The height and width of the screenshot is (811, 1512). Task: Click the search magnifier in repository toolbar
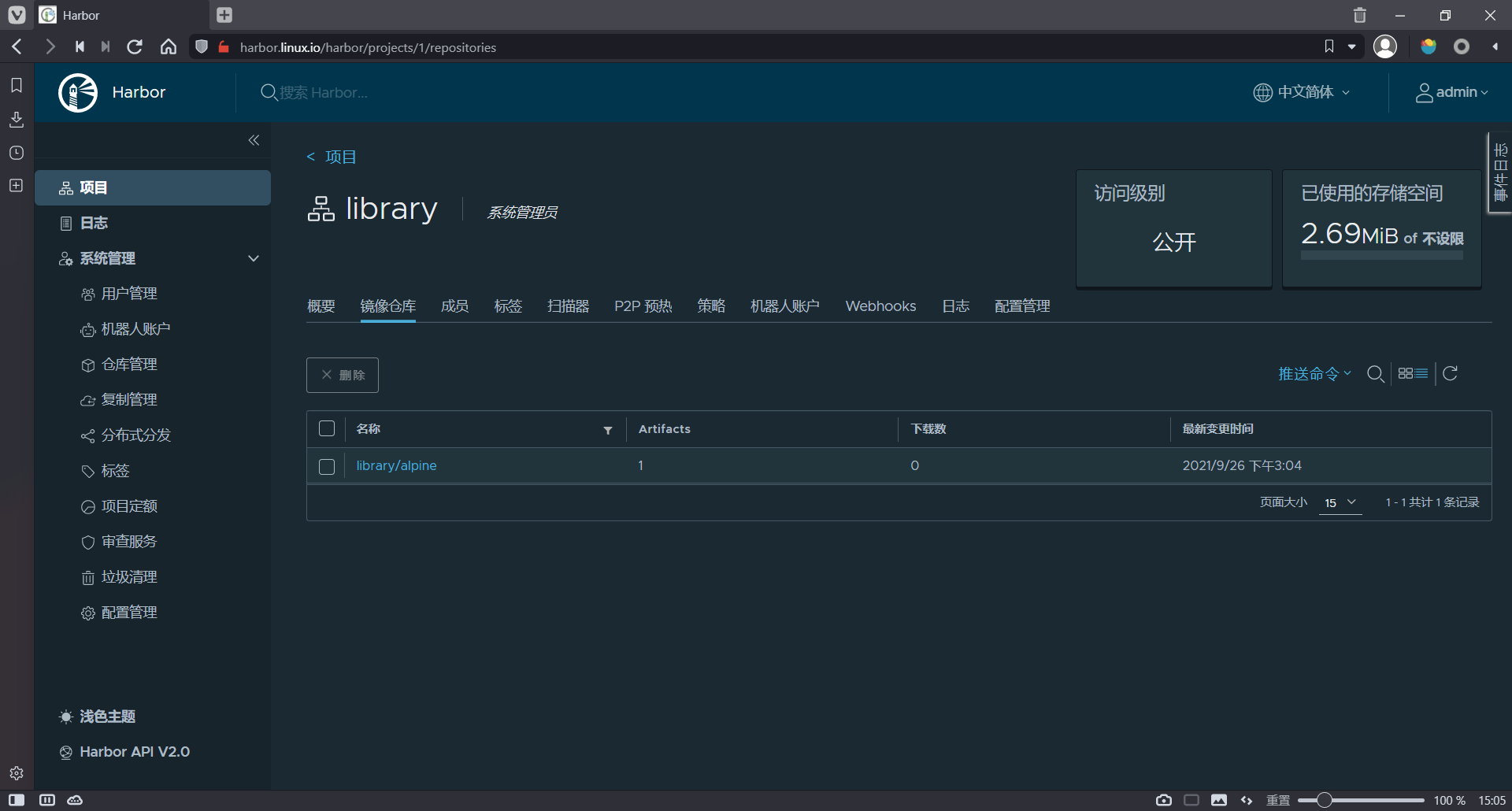tap(1376, 374)
